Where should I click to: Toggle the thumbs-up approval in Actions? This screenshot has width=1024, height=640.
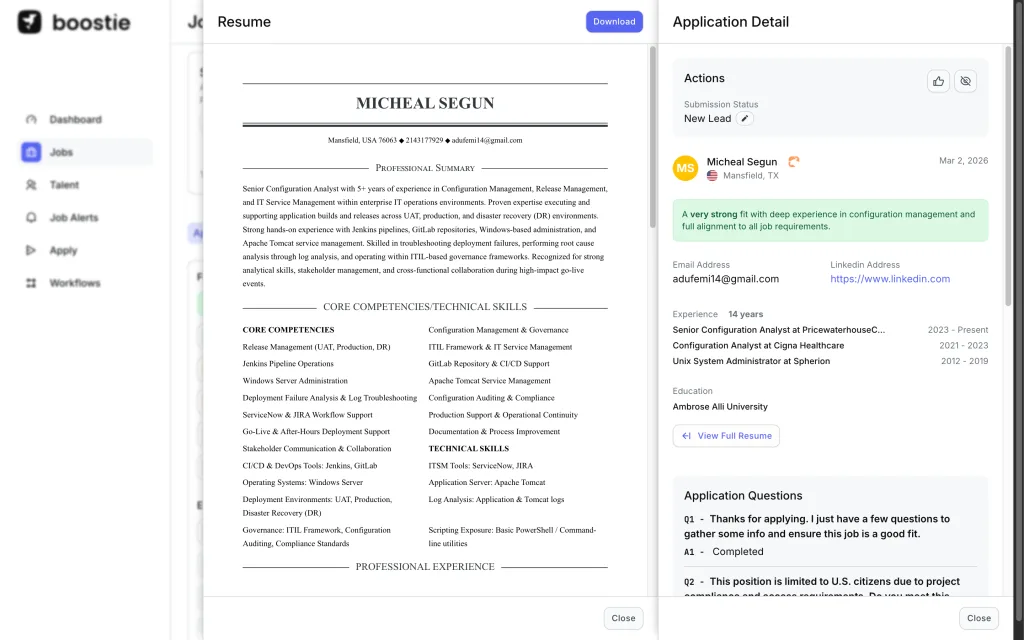click(937, 81)
